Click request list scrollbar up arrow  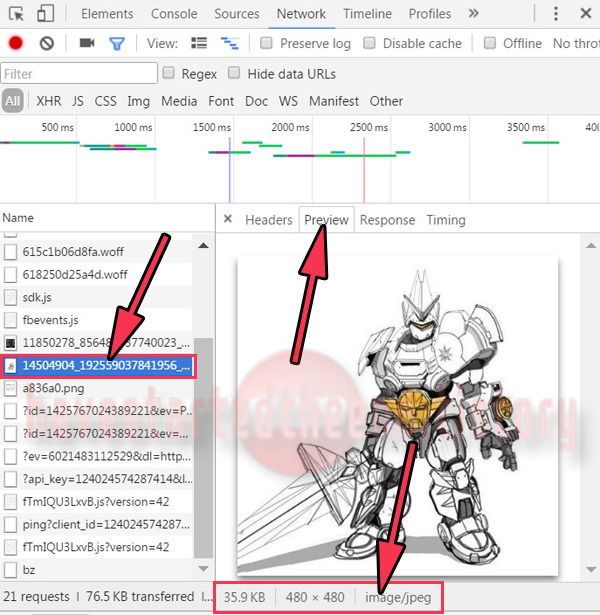[203, 246]
